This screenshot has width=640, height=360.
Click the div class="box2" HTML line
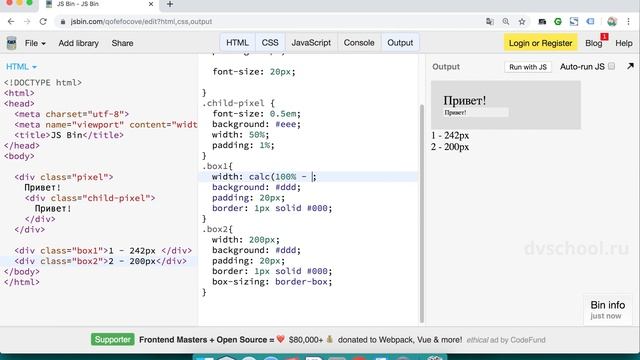(100, 261)
